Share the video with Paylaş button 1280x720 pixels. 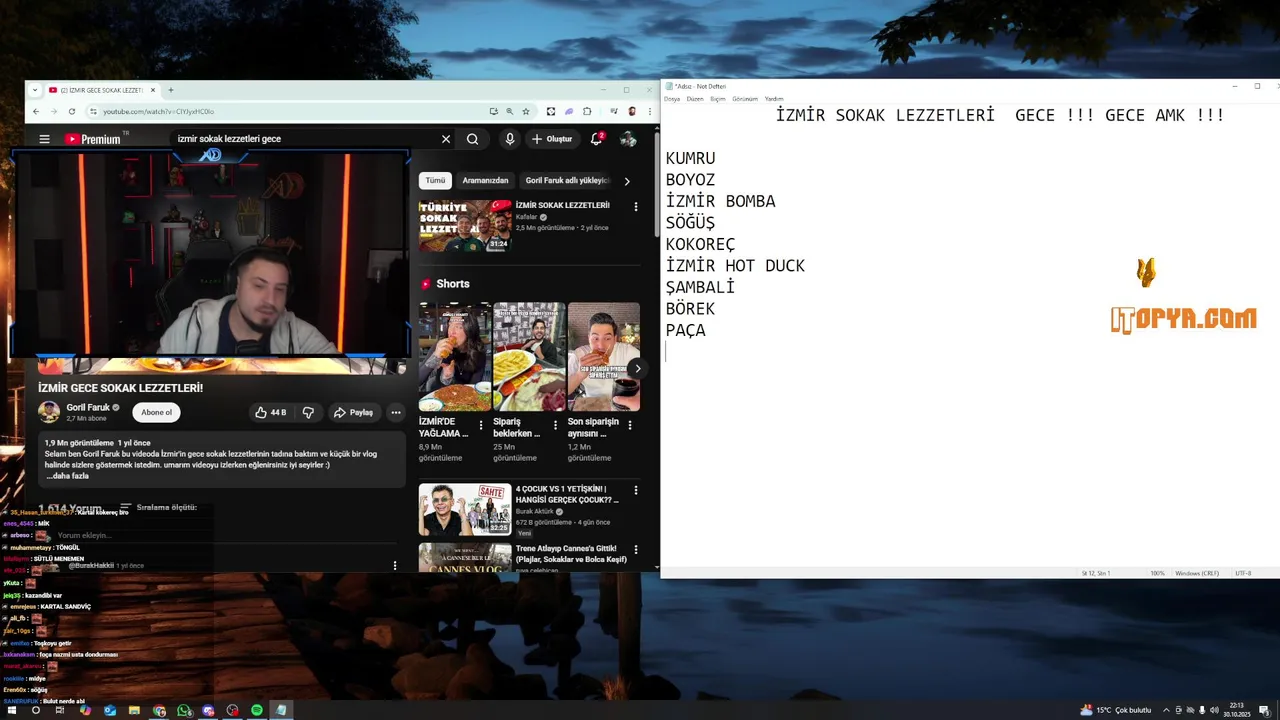353,412
